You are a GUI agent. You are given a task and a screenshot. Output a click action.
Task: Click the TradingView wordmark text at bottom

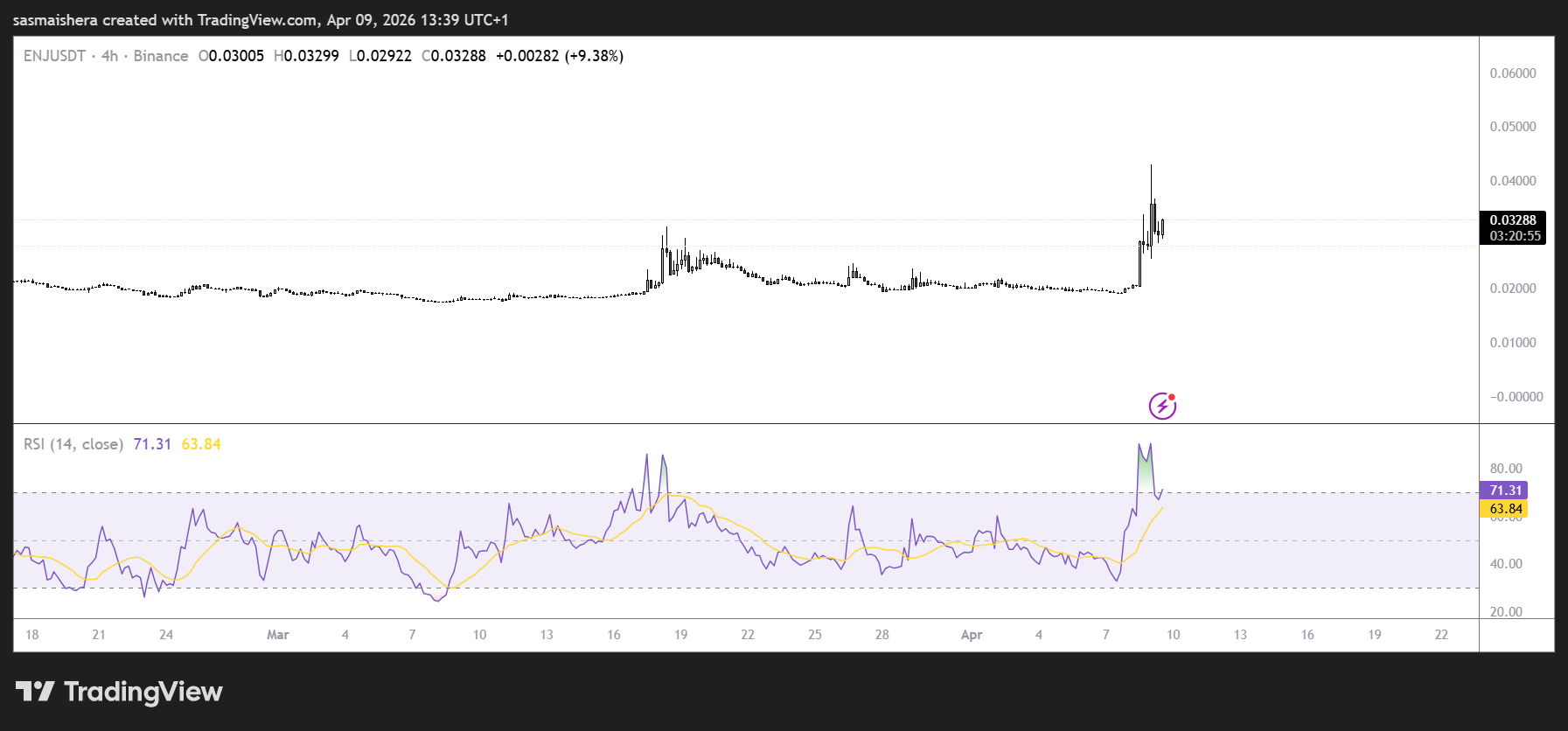pos(143,692)
